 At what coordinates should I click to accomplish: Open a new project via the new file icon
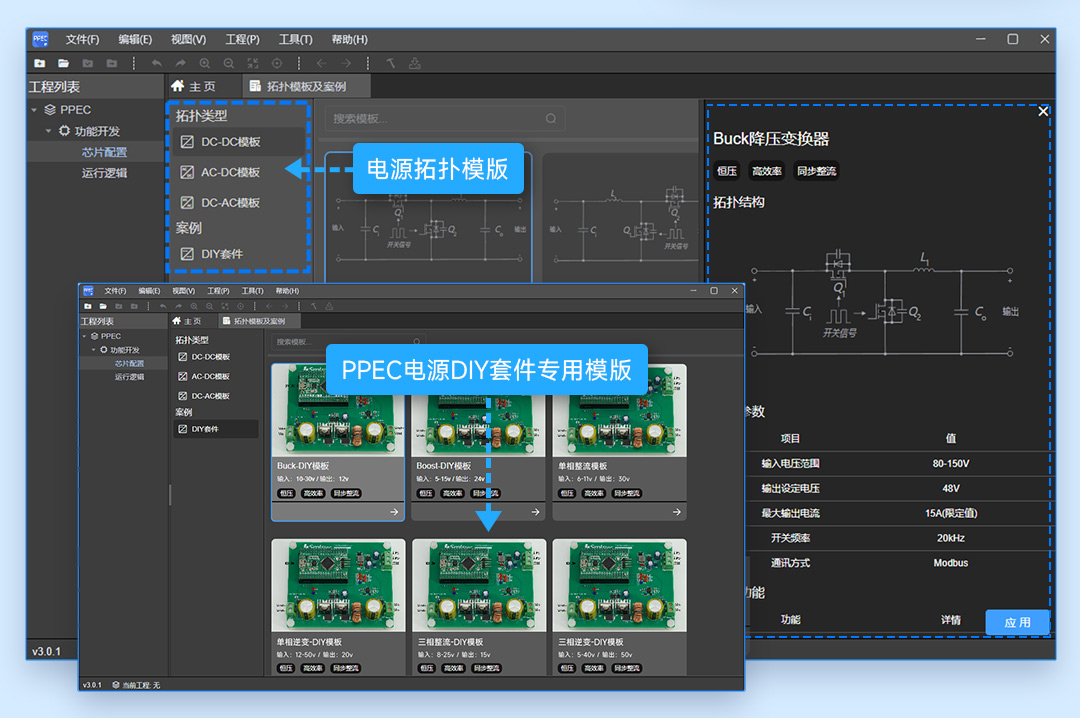pyautogui.click(x=38, y=62)
